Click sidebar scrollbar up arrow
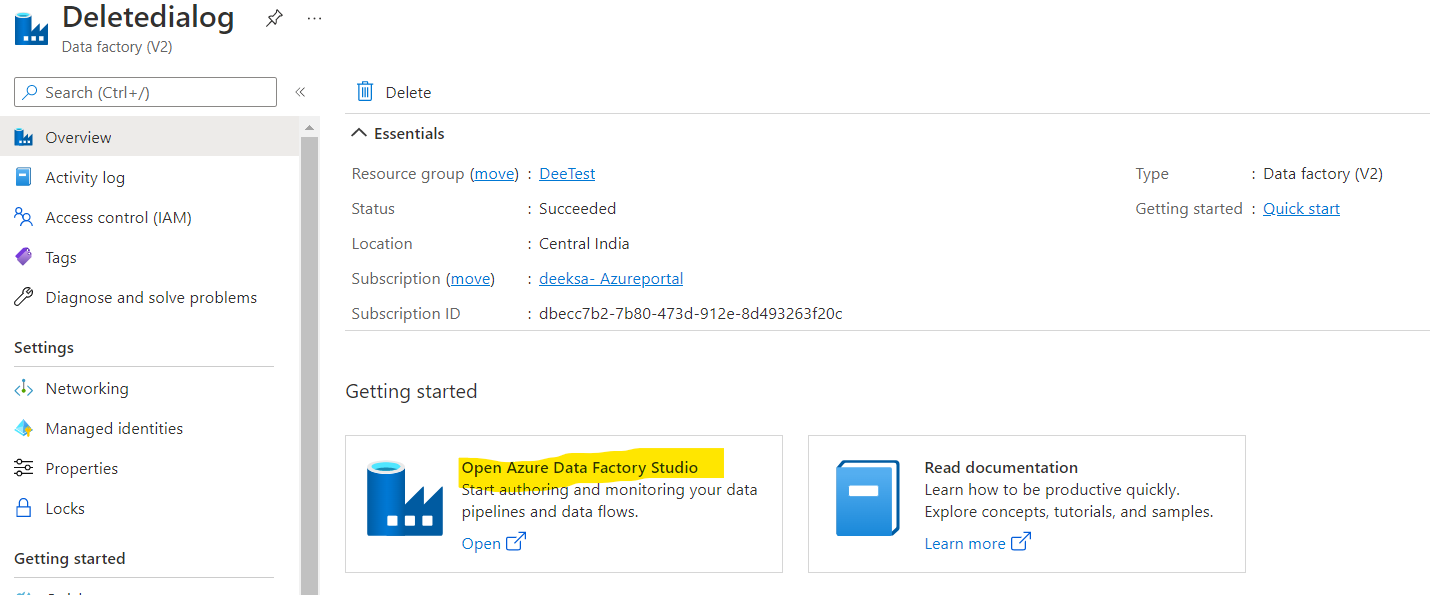Screen dimensions: 1430x595 310,127
